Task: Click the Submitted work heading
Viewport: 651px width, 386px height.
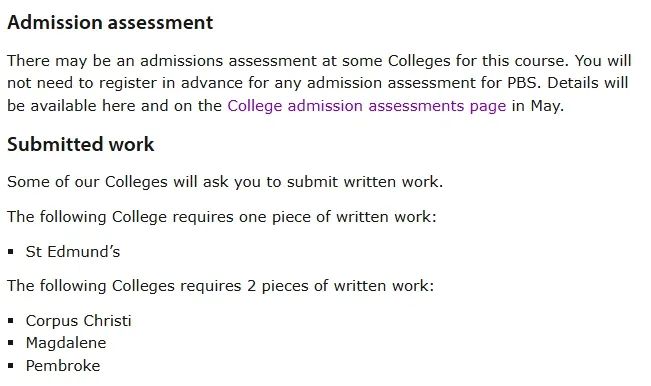Action: (x=81, y=144)
